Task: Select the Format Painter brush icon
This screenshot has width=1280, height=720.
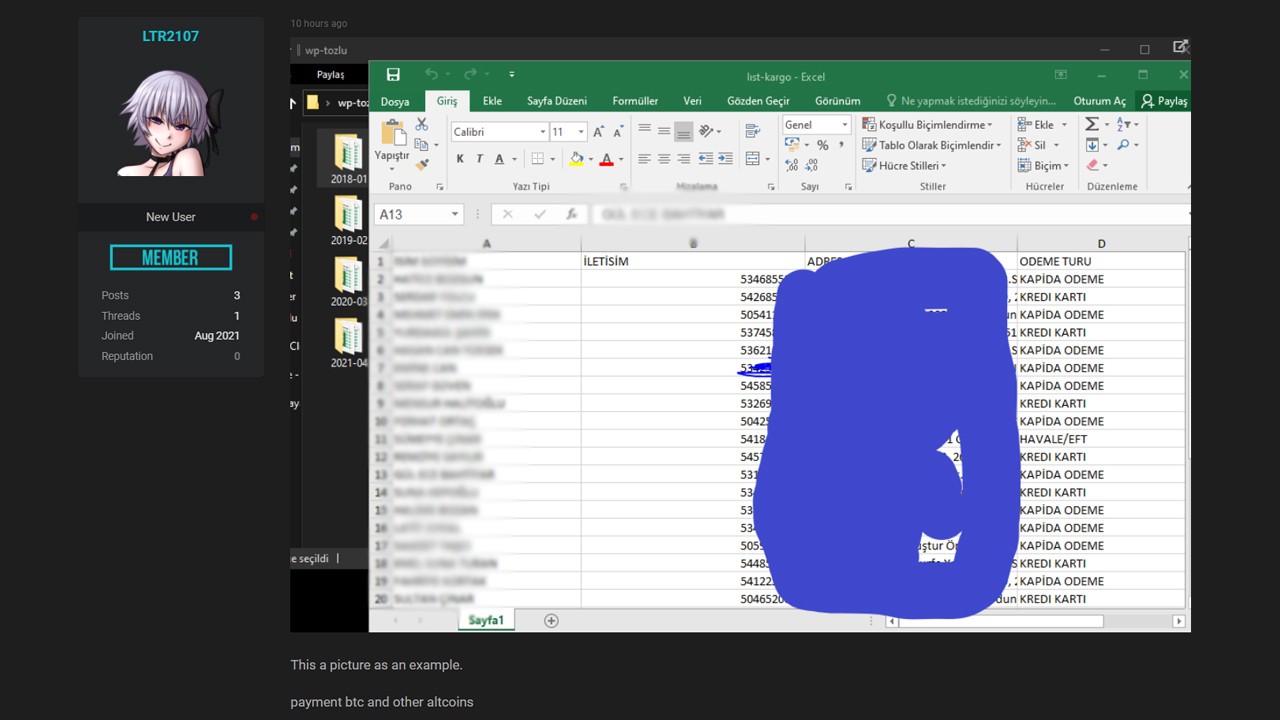Action: click(422, 164)
